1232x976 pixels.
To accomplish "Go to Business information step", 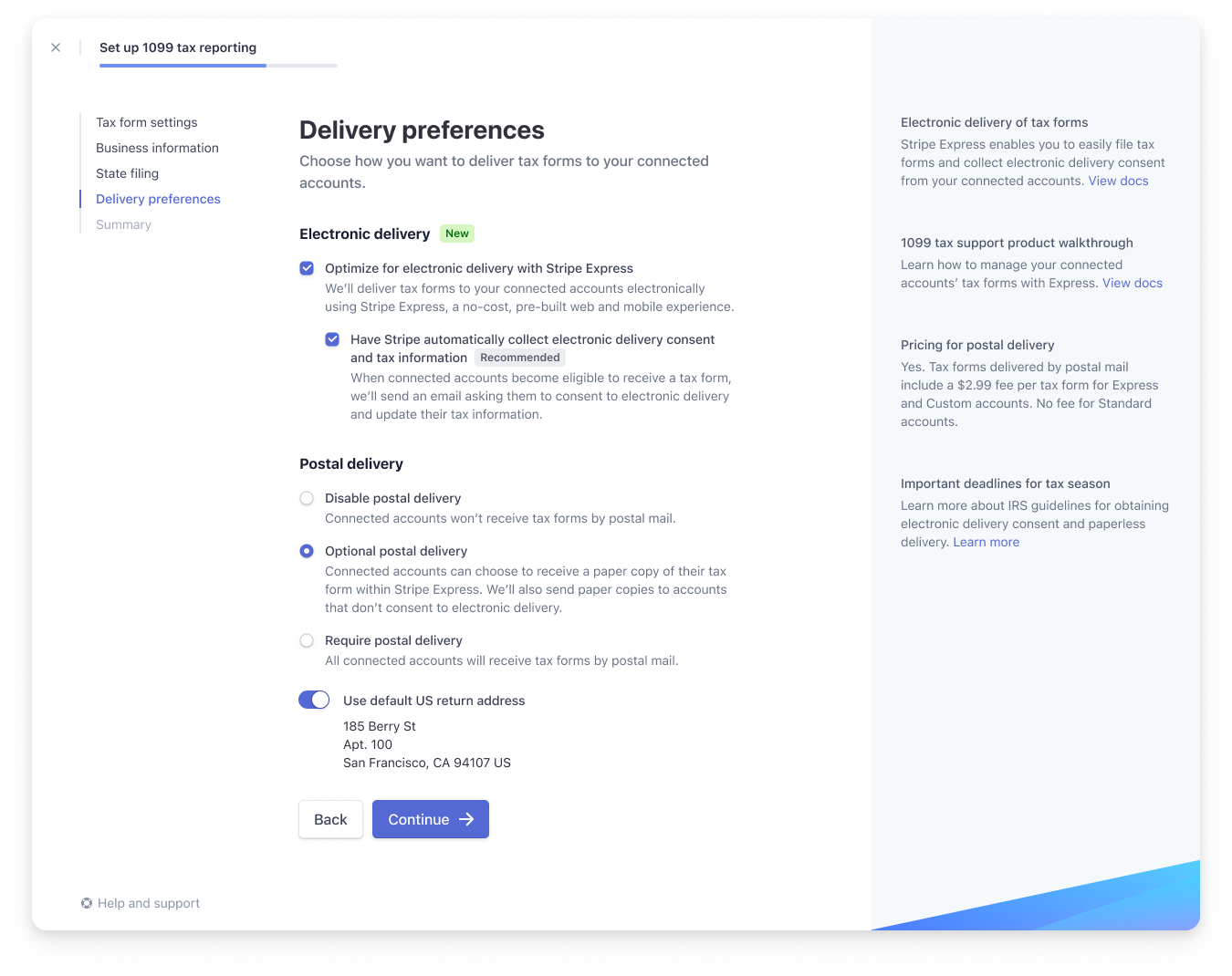I will coord(157,148).
